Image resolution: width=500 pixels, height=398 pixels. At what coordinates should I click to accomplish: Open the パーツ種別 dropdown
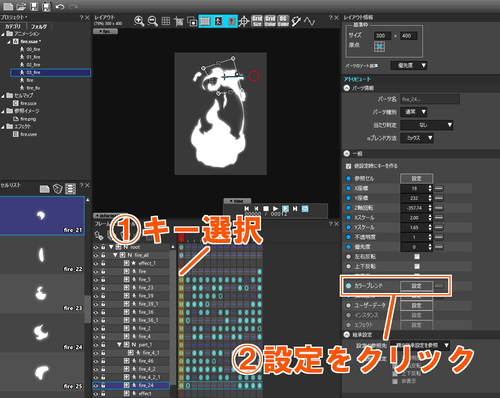(414, 112)
